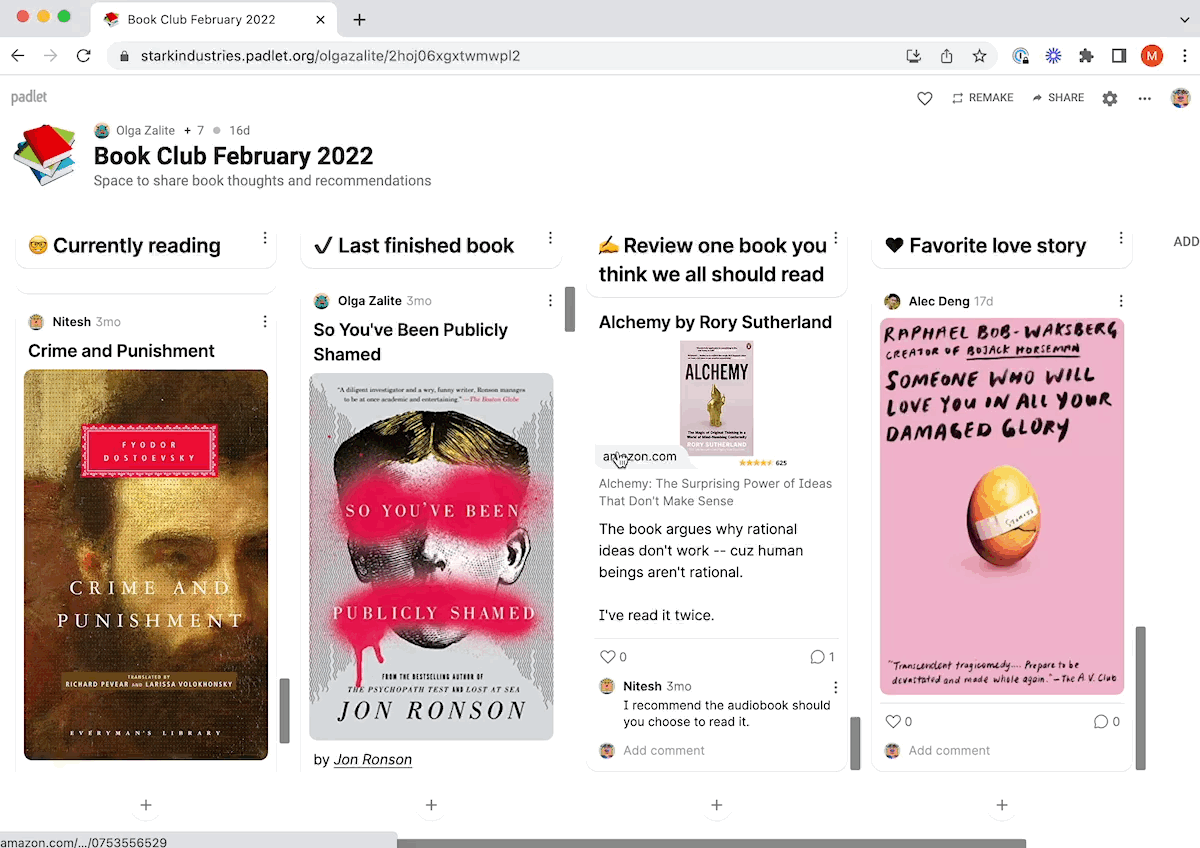Viewport: 1200px width, 848px height.
Task: Click the contributors +7 count
Action: tap(194, 130)
